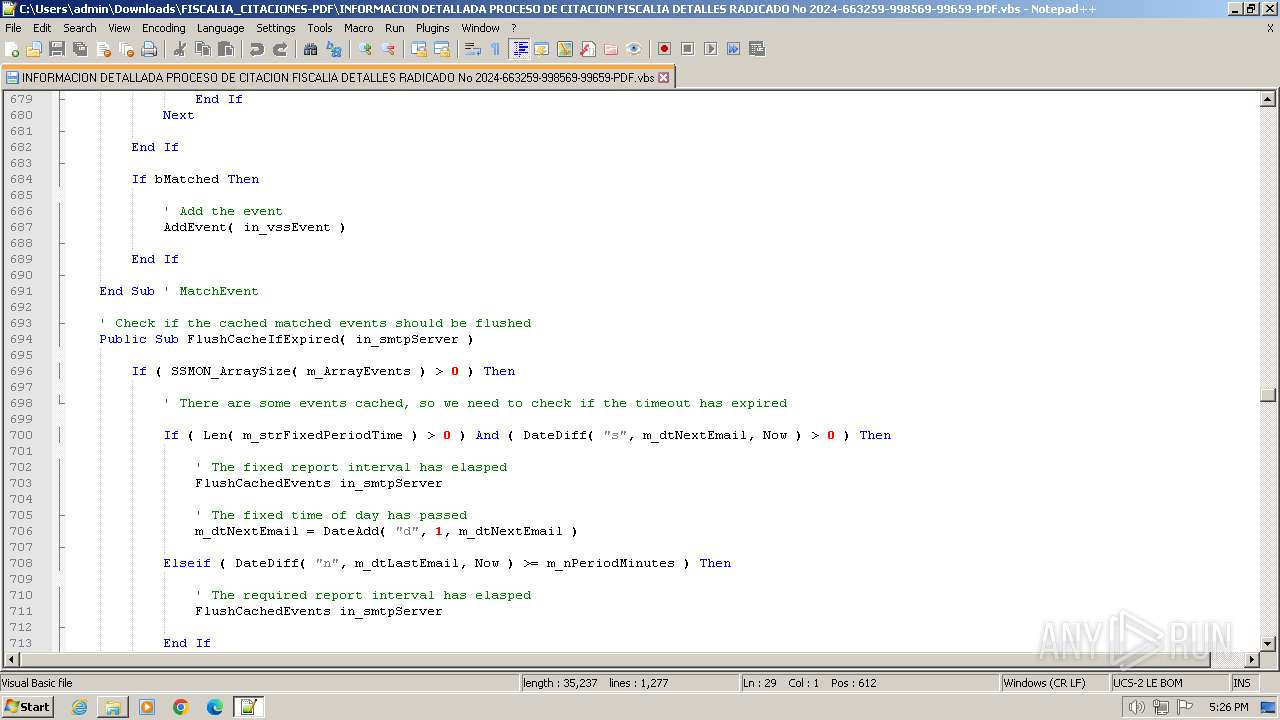Click the vertical scrollbar down arrow
This screenshot has width=1280, height=720.
pyautogui.click(x=1268, y=644)
